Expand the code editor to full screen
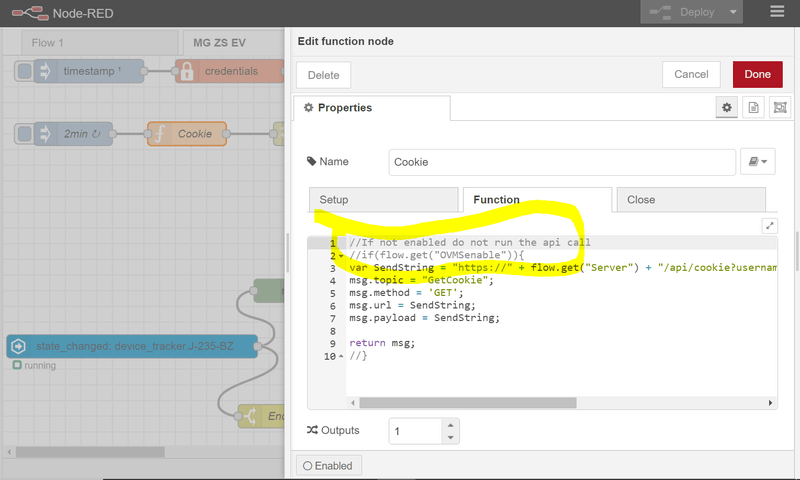This screenshot has width=800, height=480. (769, 225)
